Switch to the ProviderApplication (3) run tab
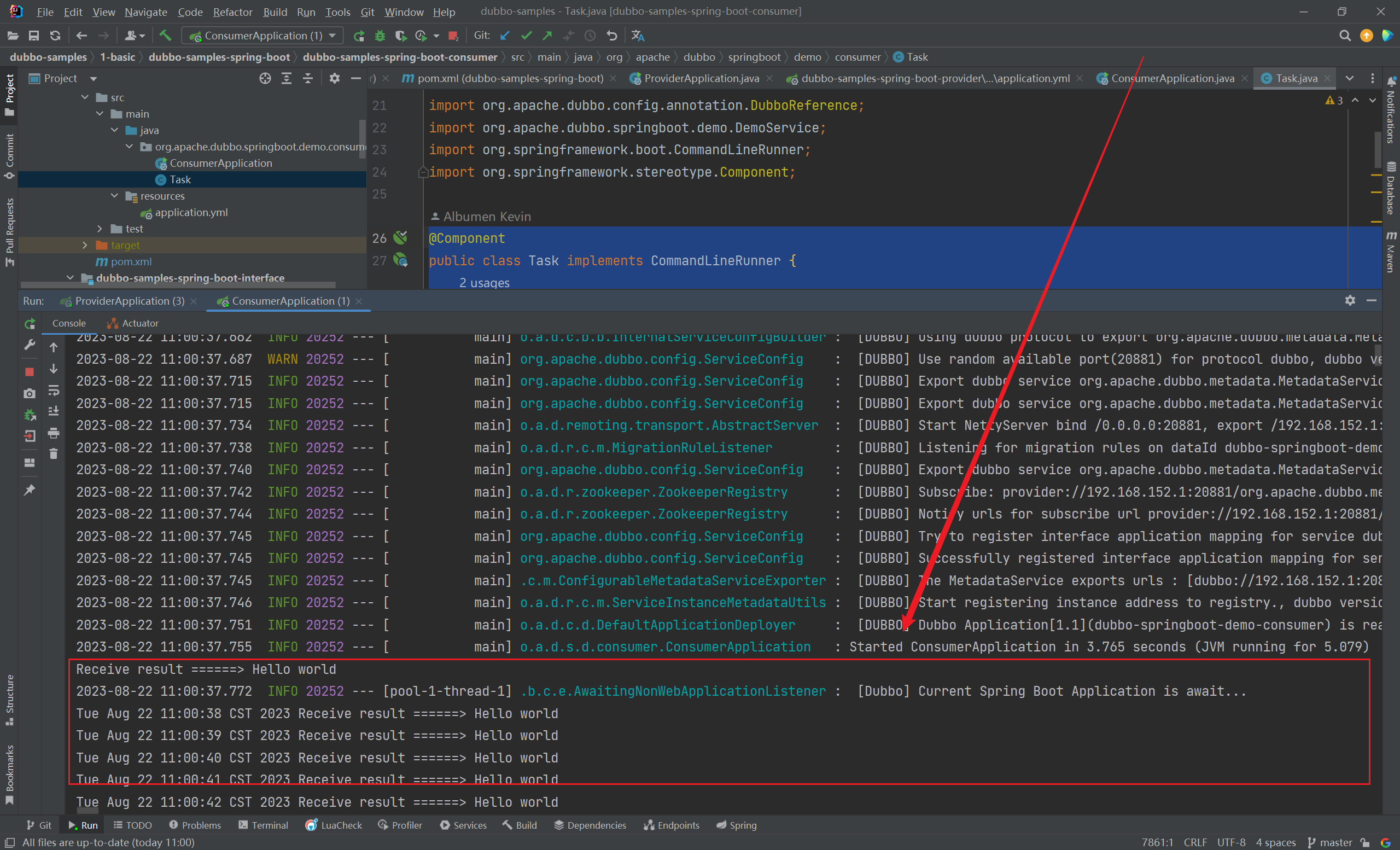1400x850 pixels. [x=129, y=301]
